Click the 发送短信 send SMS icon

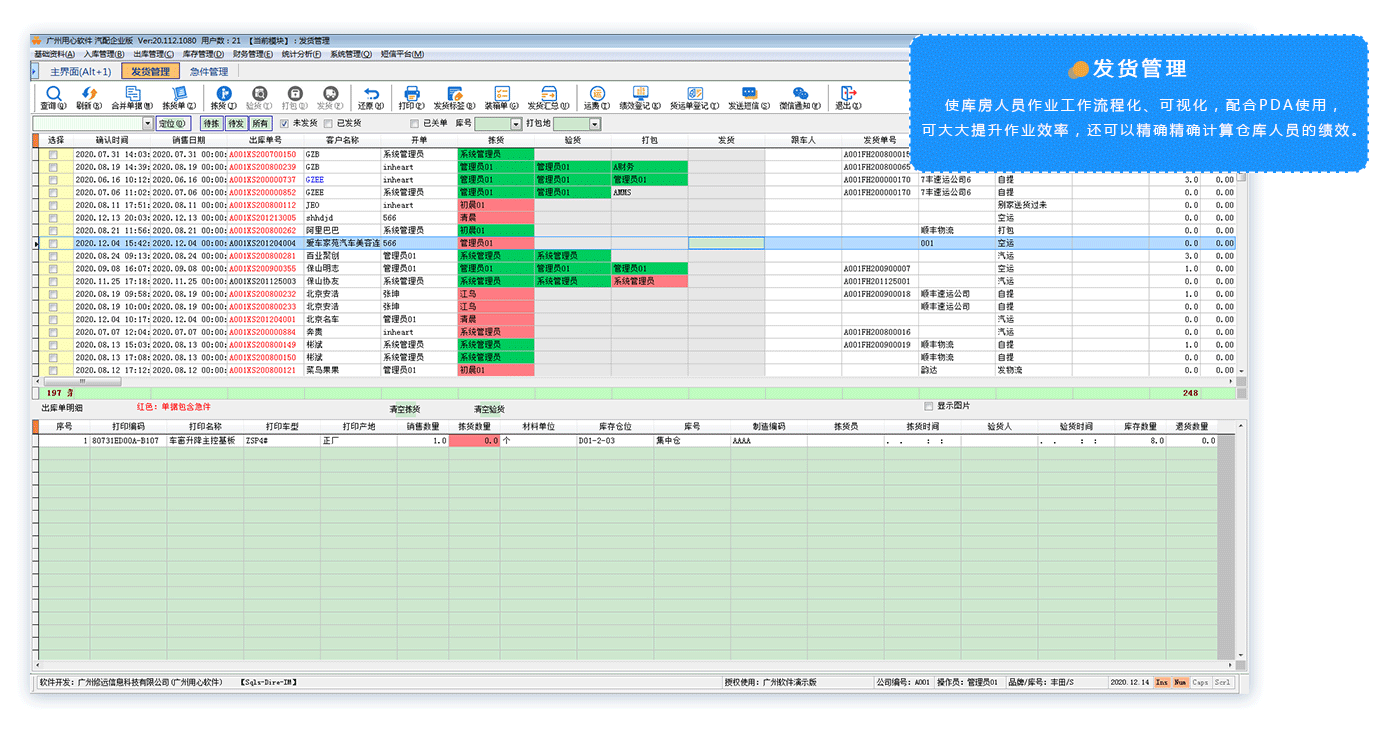(748, 93)
